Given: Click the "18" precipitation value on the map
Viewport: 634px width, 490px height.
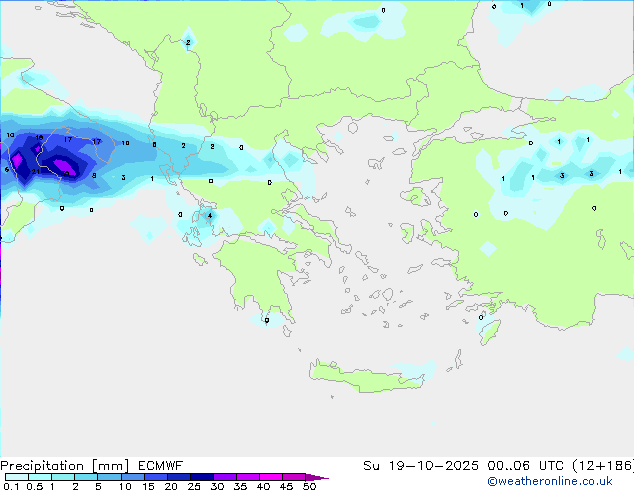Looking at the screenshot, I should (x=39, y=137).
